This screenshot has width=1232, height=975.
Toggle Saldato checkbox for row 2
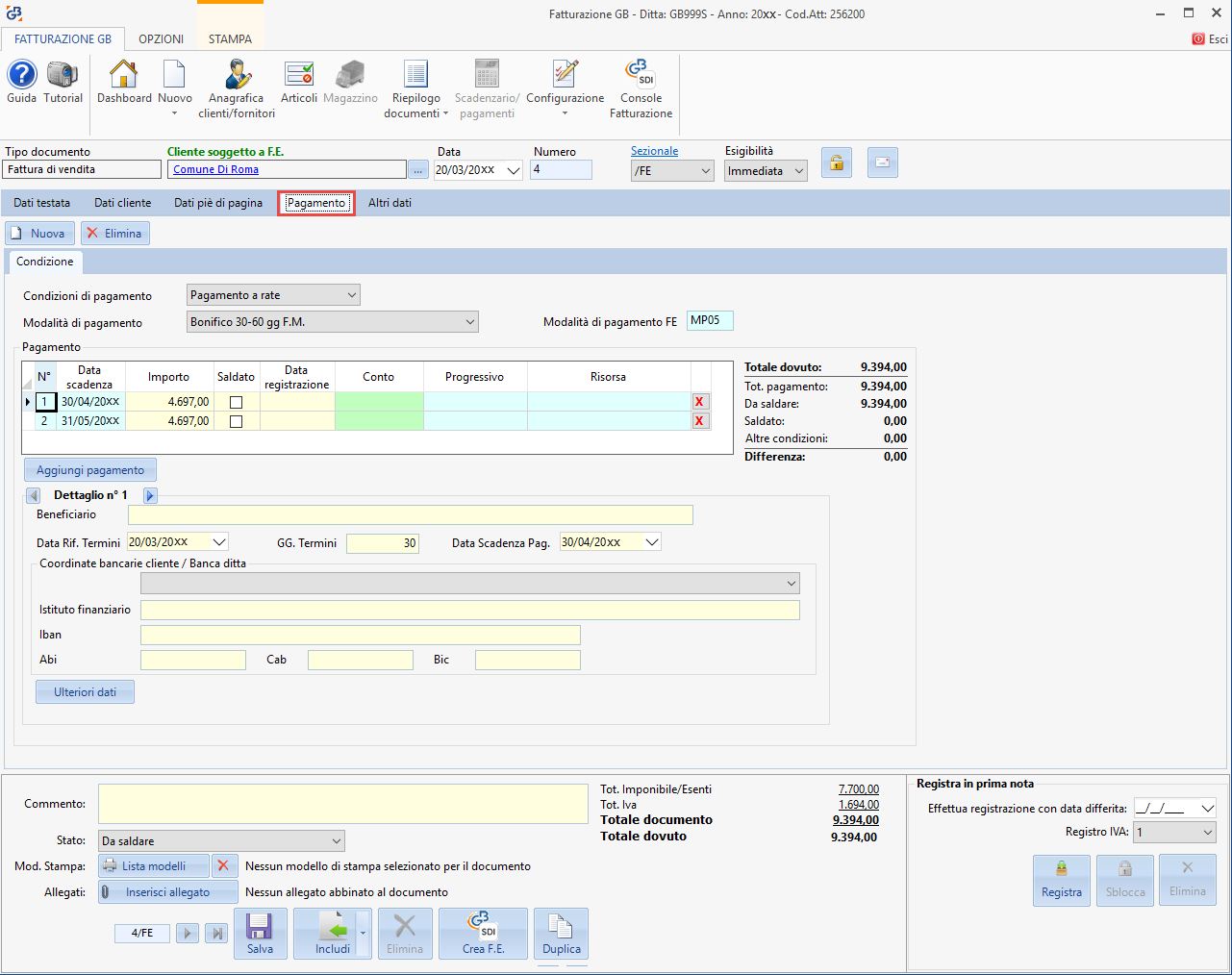point(236,421)
